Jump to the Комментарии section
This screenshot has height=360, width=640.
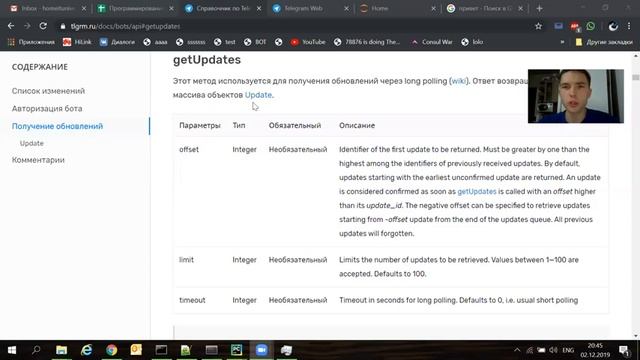coord(38,160)
